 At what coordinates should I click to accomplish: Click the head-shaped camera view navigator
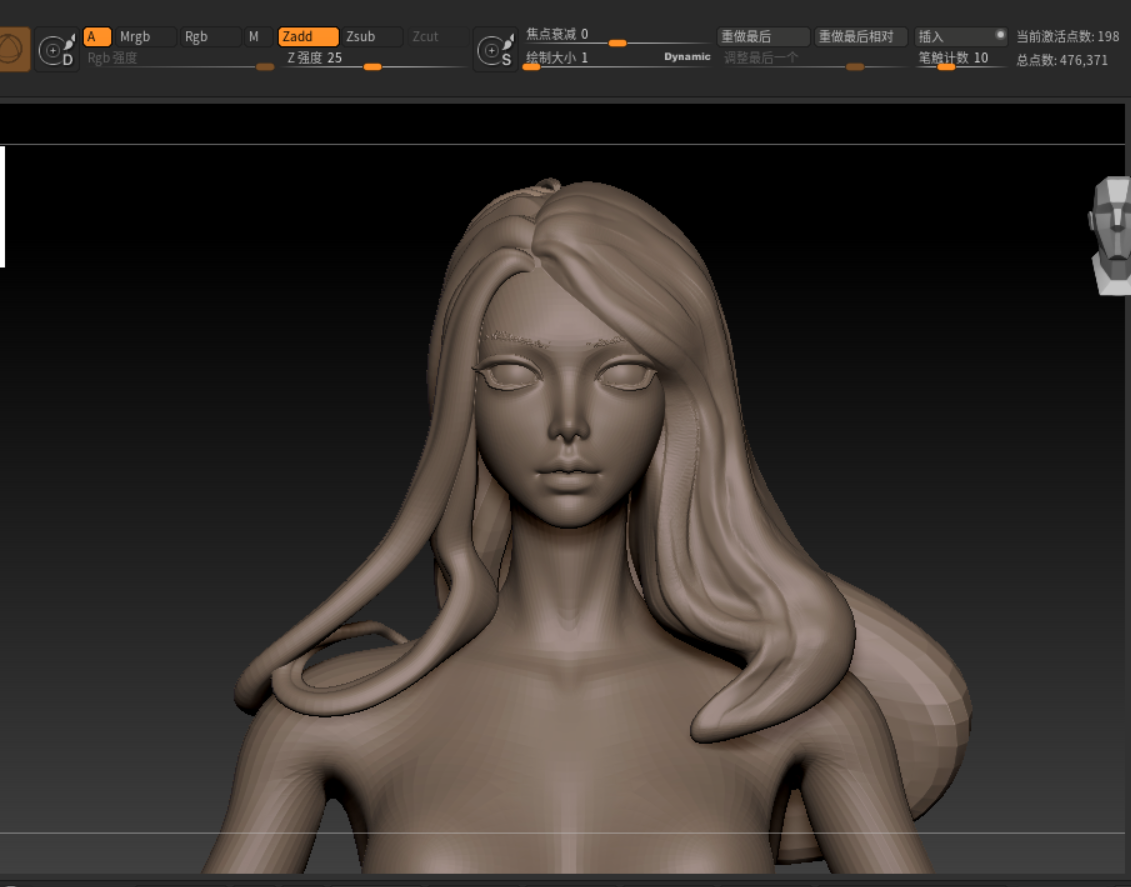pos(1112,235)
